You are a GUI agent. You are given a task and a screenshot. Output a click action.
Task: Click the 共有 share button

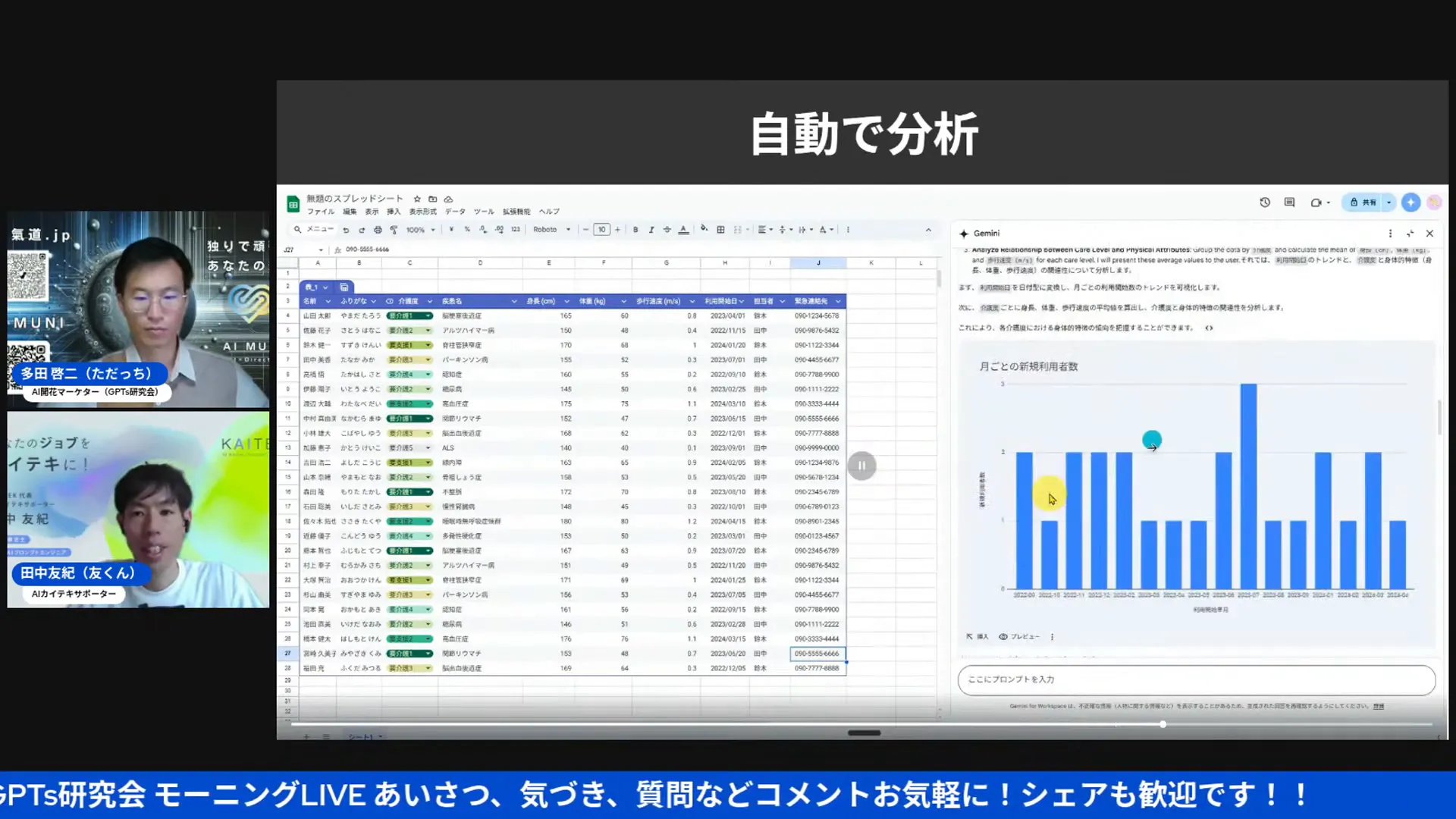coord(1363,202)
